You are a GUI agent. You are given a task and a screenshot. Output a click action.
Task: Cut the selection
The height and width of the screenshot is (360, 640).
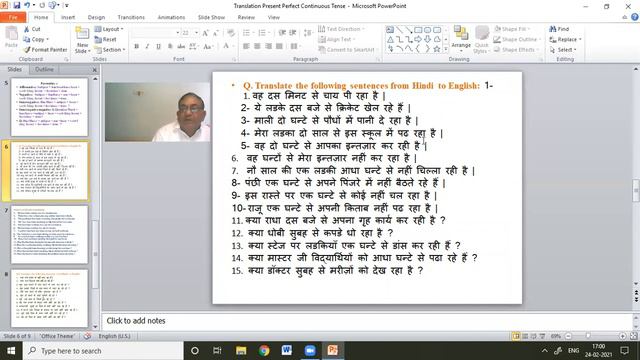click(x=32, y=29)
